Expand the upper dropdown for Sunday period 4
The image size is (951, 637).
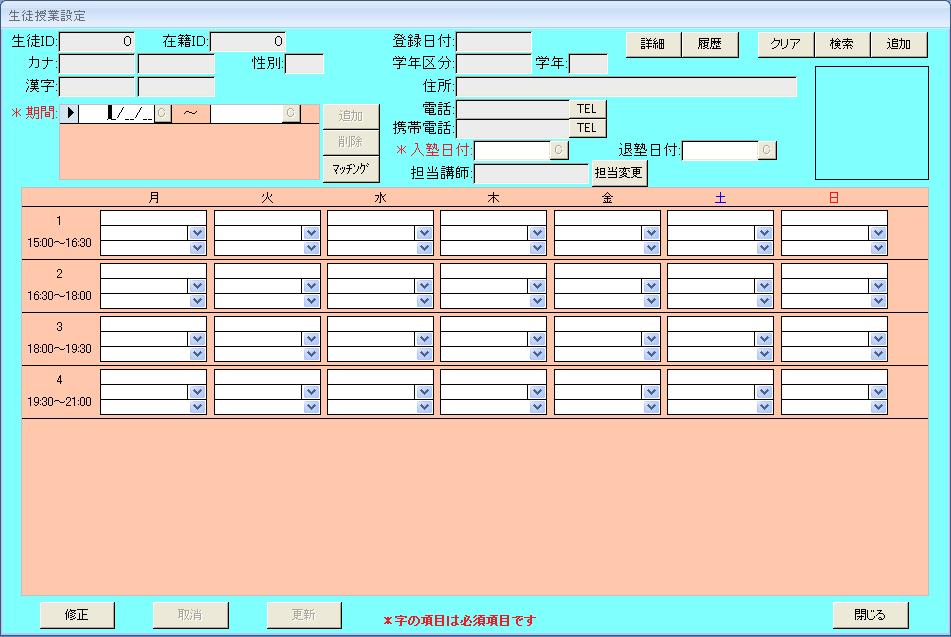(878, 393)
